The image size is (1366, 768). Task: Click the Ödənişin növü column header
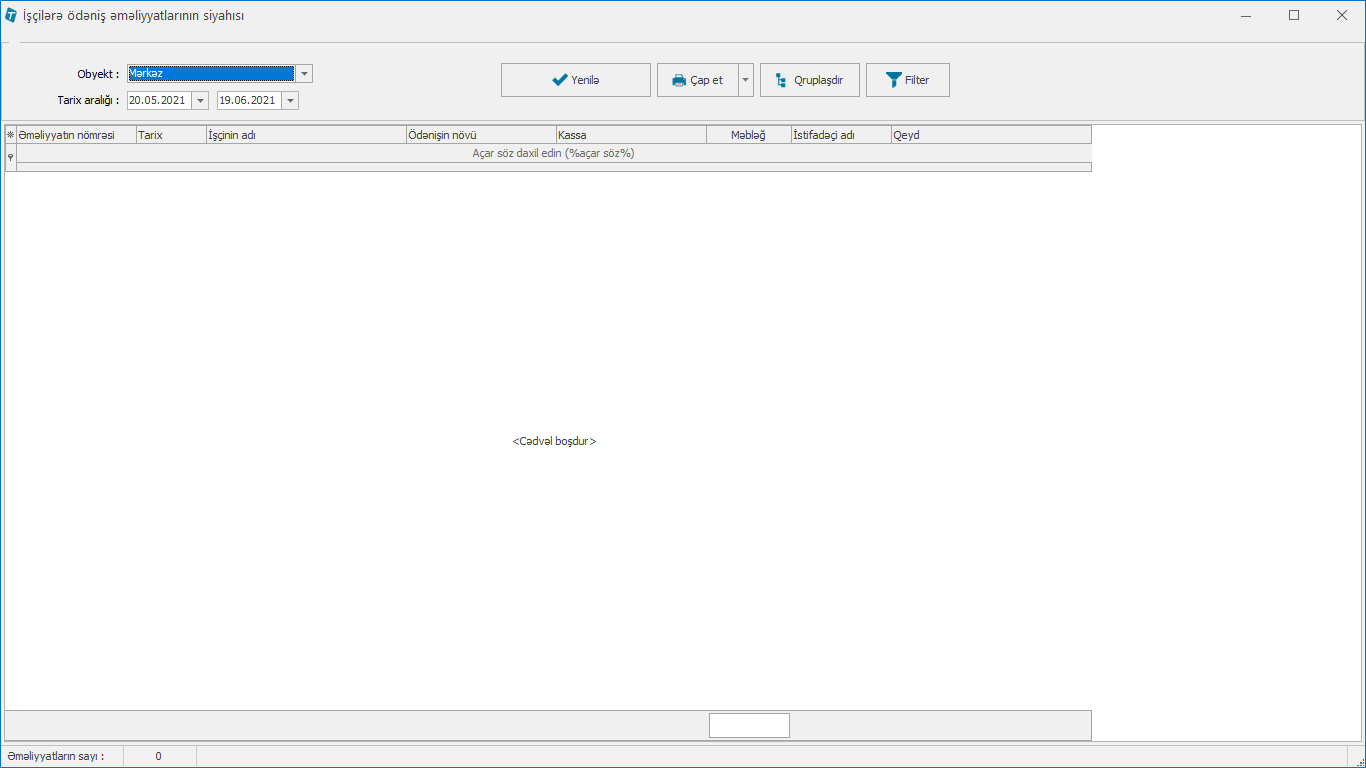[480, 135]
